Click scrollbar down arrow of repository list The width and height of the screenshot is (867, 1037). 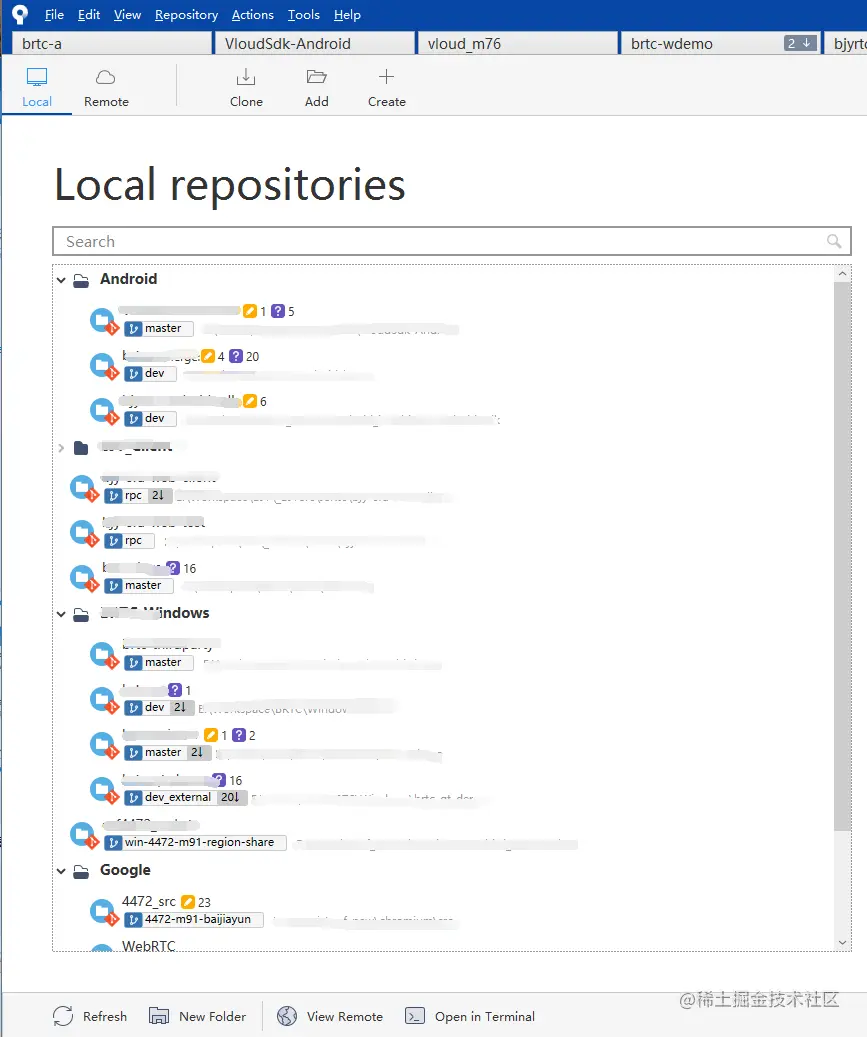coord(842,942)
